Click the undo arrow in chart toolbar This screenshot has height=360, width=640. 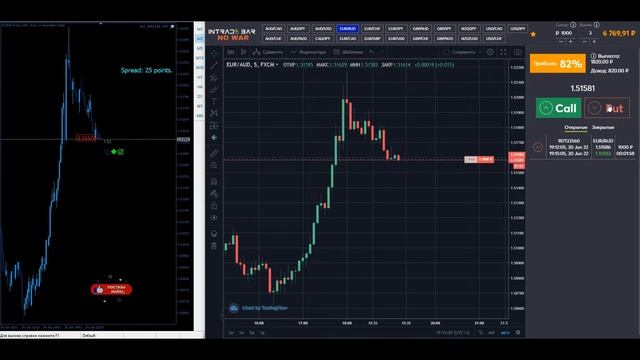tap(372, 52)
